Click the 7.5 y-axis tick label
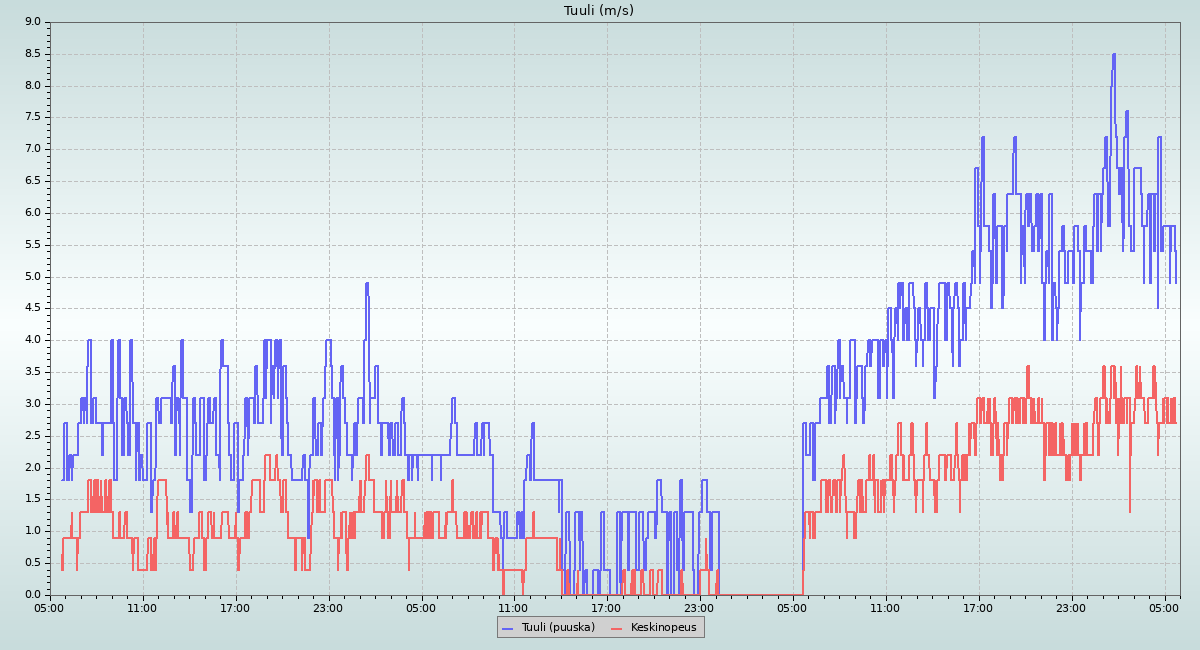The width and height of the screenshot is (1200, 650). pos(32,117)
